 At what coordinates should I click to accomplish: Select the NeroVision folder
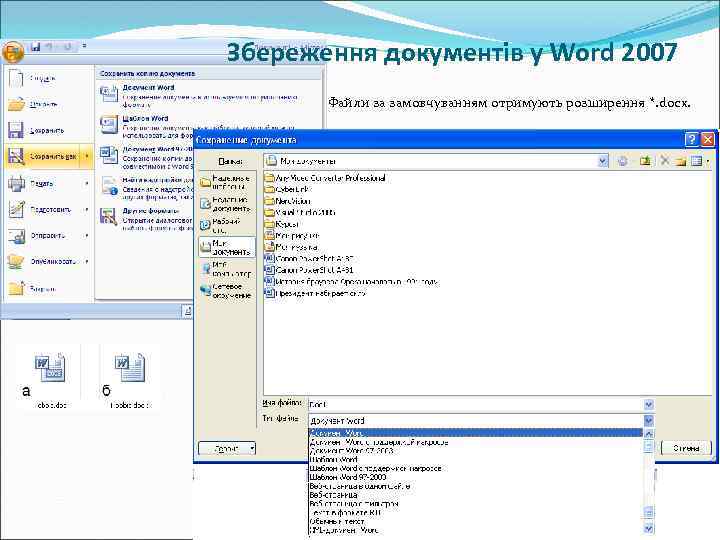pyautogui.click(x=288, y=201)
